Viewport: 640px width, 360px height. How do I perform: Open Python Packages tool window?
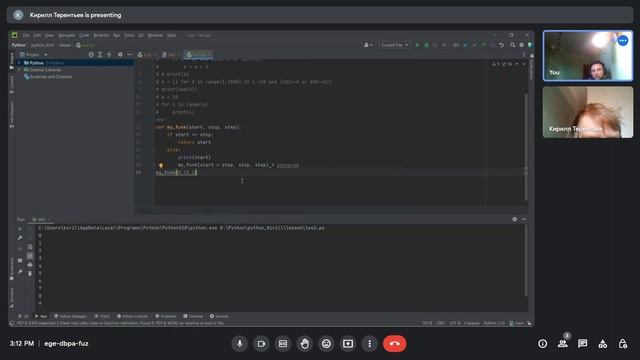coord(70,316)
